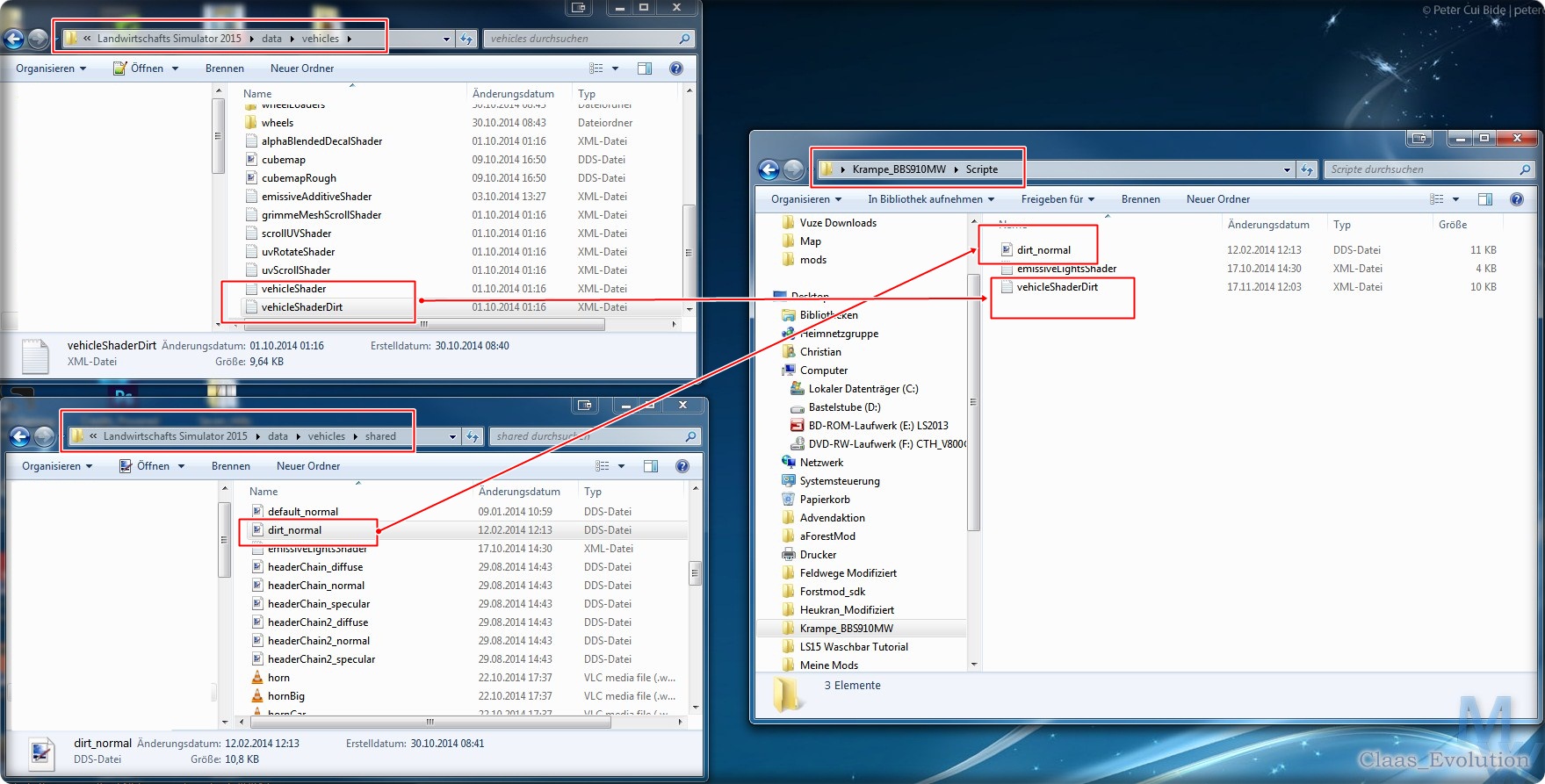Image resolution: width=1545 pixels, height=784 pixels.
Task: Toggle the preview pane in the Scripte window
Action: (x=1484, y=199)
